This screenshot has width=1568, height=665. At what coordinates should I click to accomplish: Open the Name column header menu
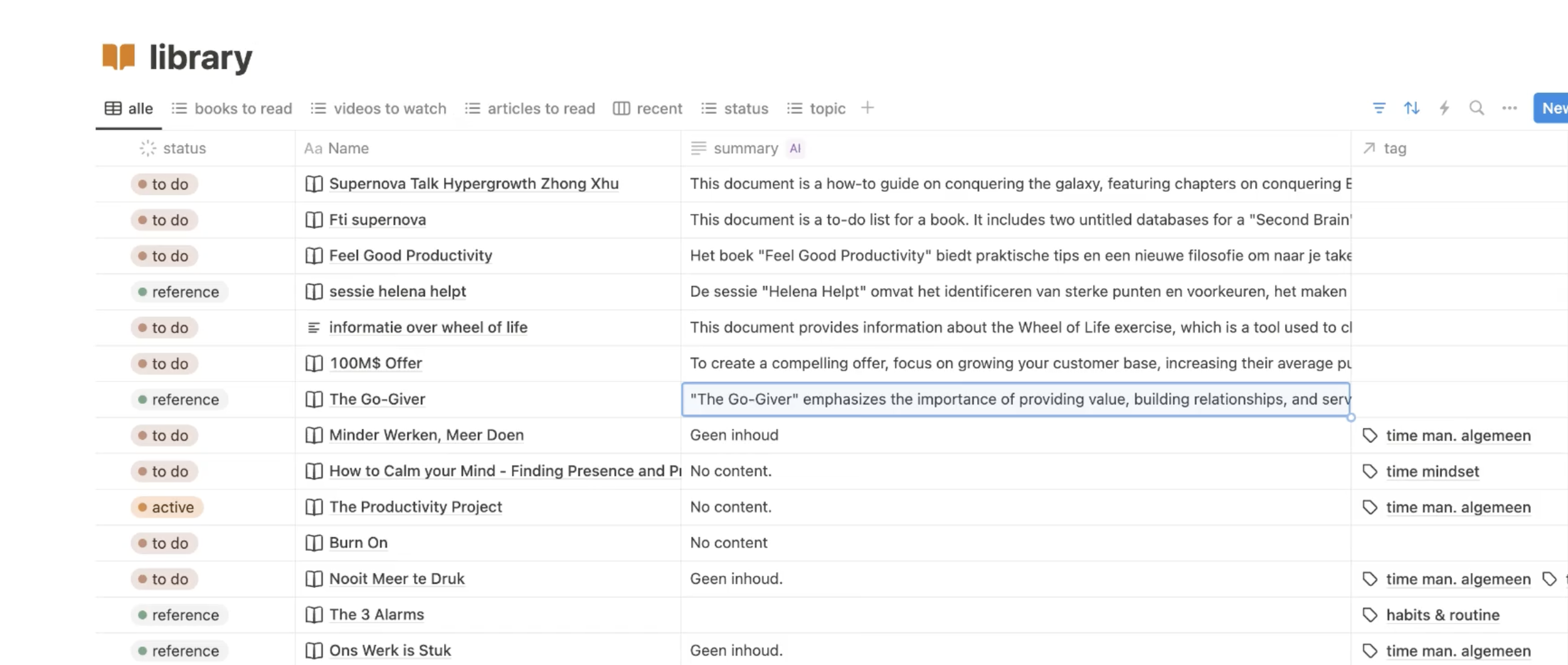tap(488, 149)
